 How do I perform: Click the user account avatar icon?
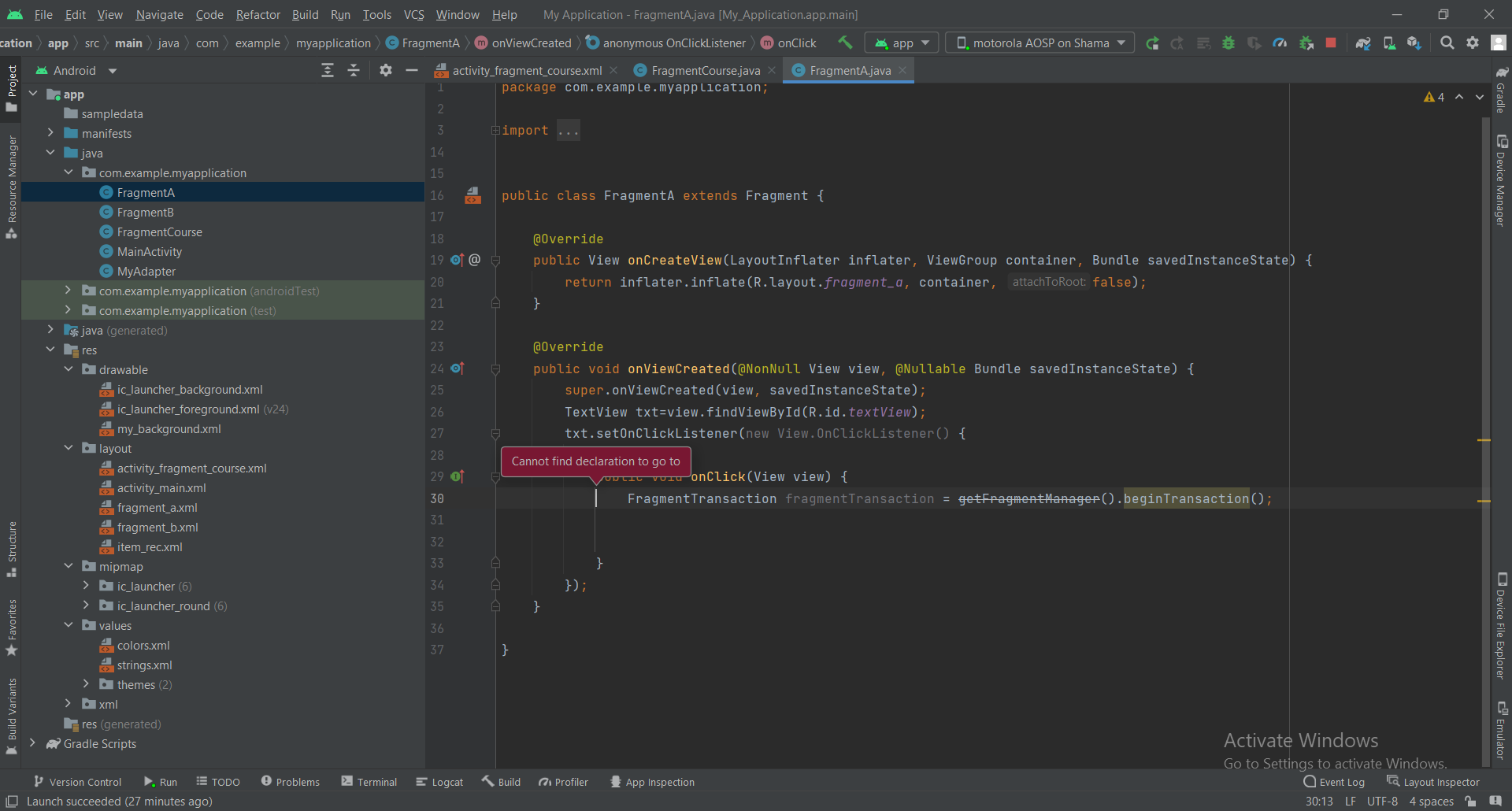coord(1499,43)
